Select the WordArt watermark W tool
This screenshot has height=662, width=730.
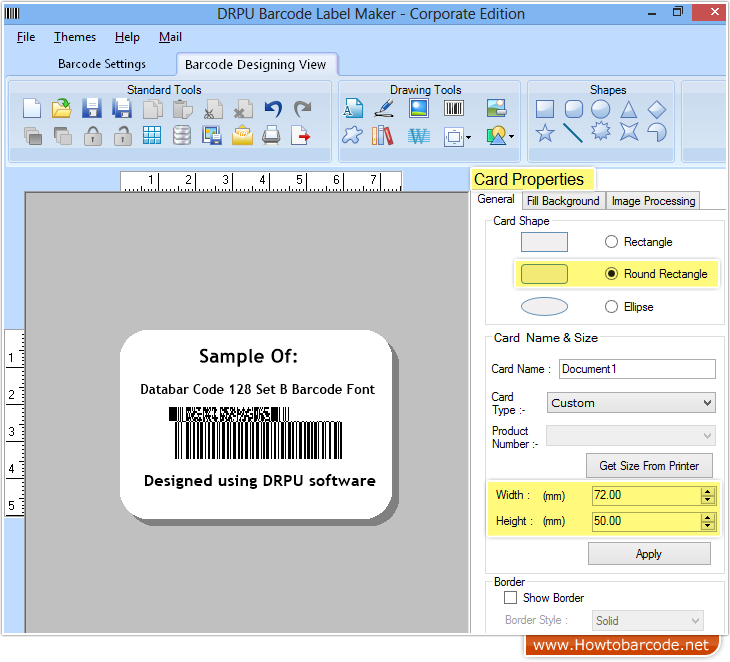(419, 136)
